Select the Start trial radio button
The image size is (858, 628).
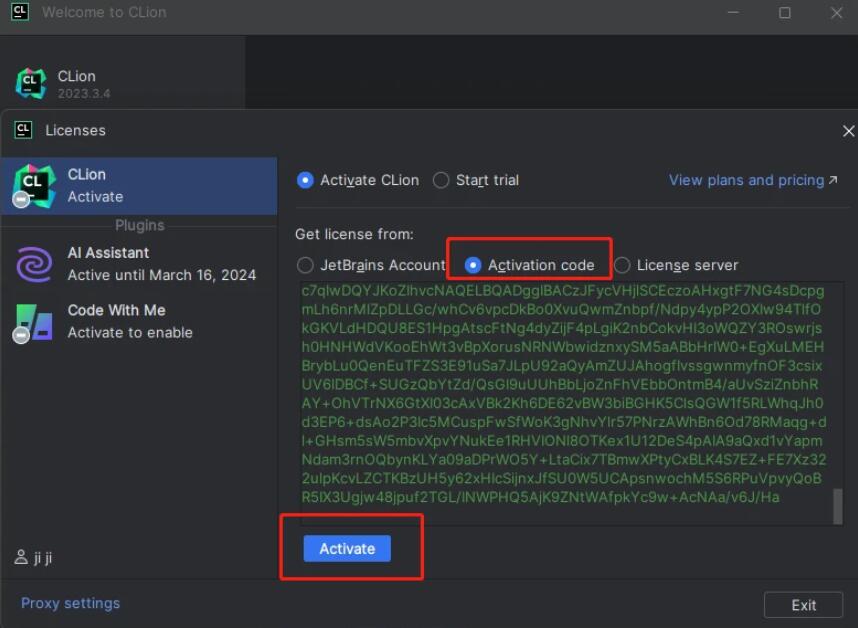(440, 180)
